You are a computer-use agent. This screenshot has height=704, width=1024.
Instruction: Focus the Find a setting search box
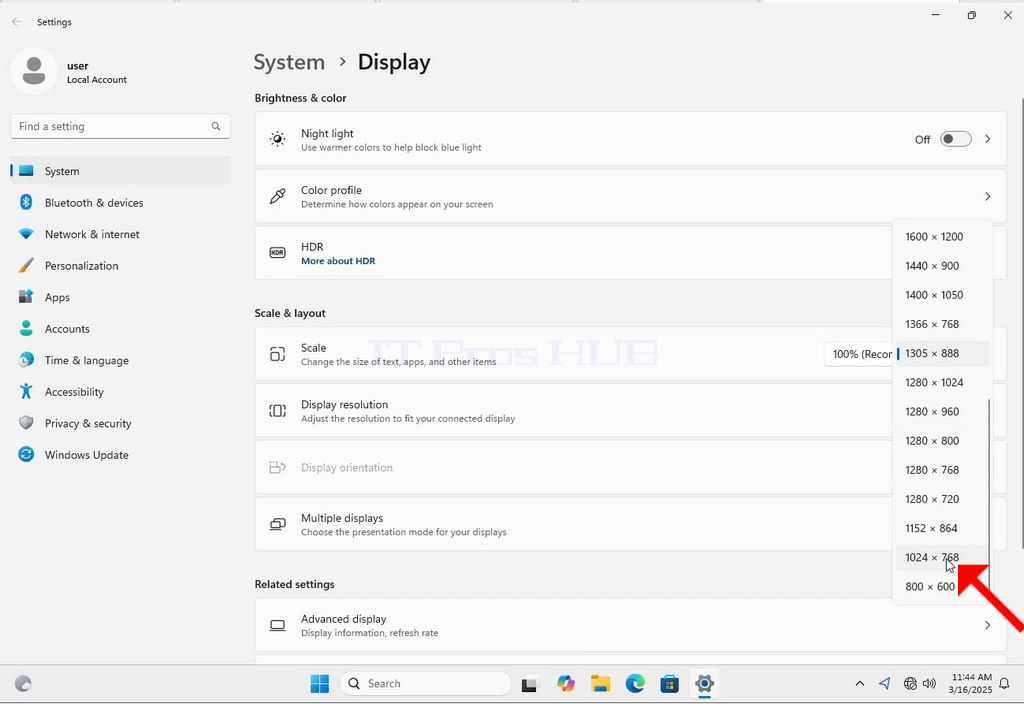click(120, 126)
